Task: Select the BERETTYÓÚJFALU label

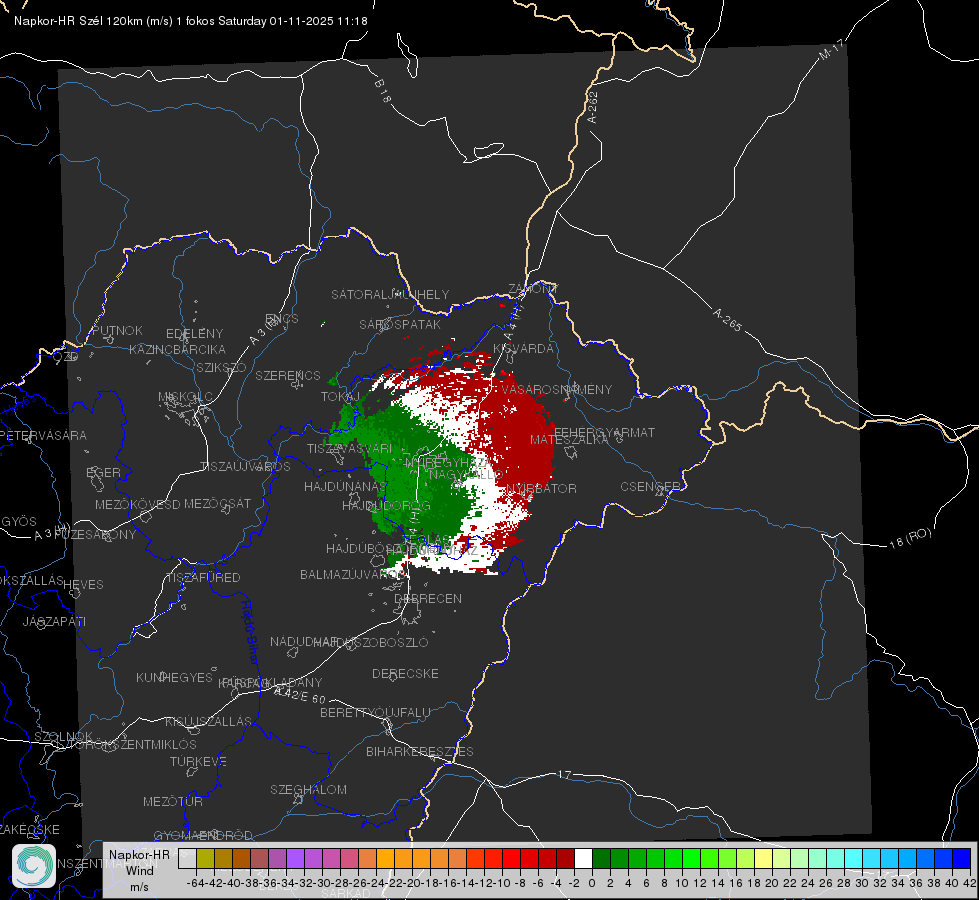Action: pyautogui.click(x=375, y=712)
